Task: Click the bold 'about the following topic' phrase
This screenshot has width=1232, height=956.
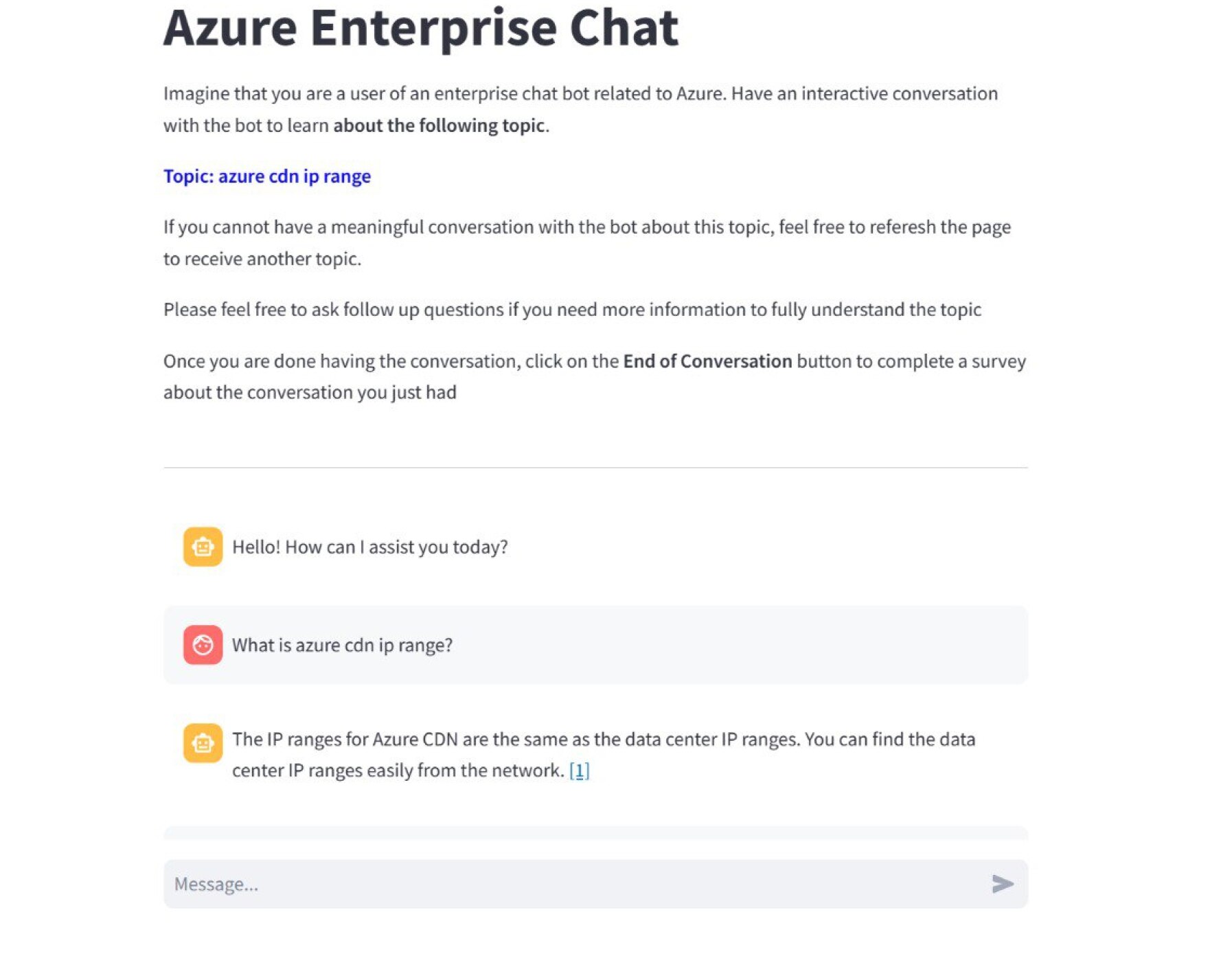Action: pos(440,126)
